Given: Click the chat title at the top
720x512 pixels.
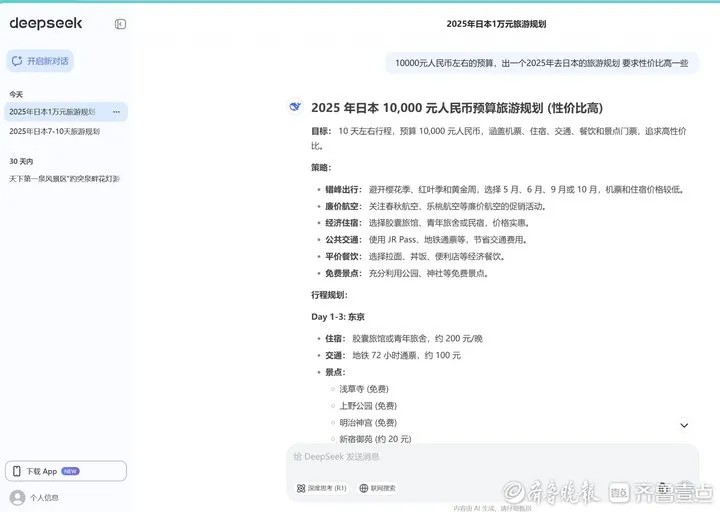Looking at the screenshot, I should pos(496,24).
